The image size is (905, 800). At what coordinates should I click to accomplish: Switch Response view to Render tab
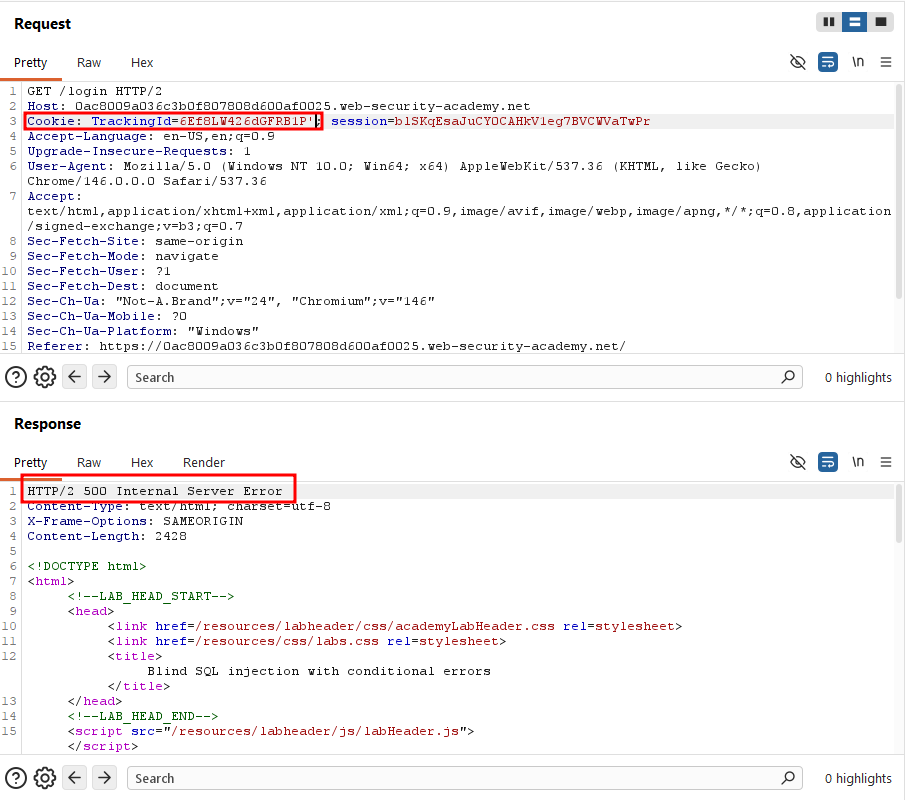coord(204,462)
